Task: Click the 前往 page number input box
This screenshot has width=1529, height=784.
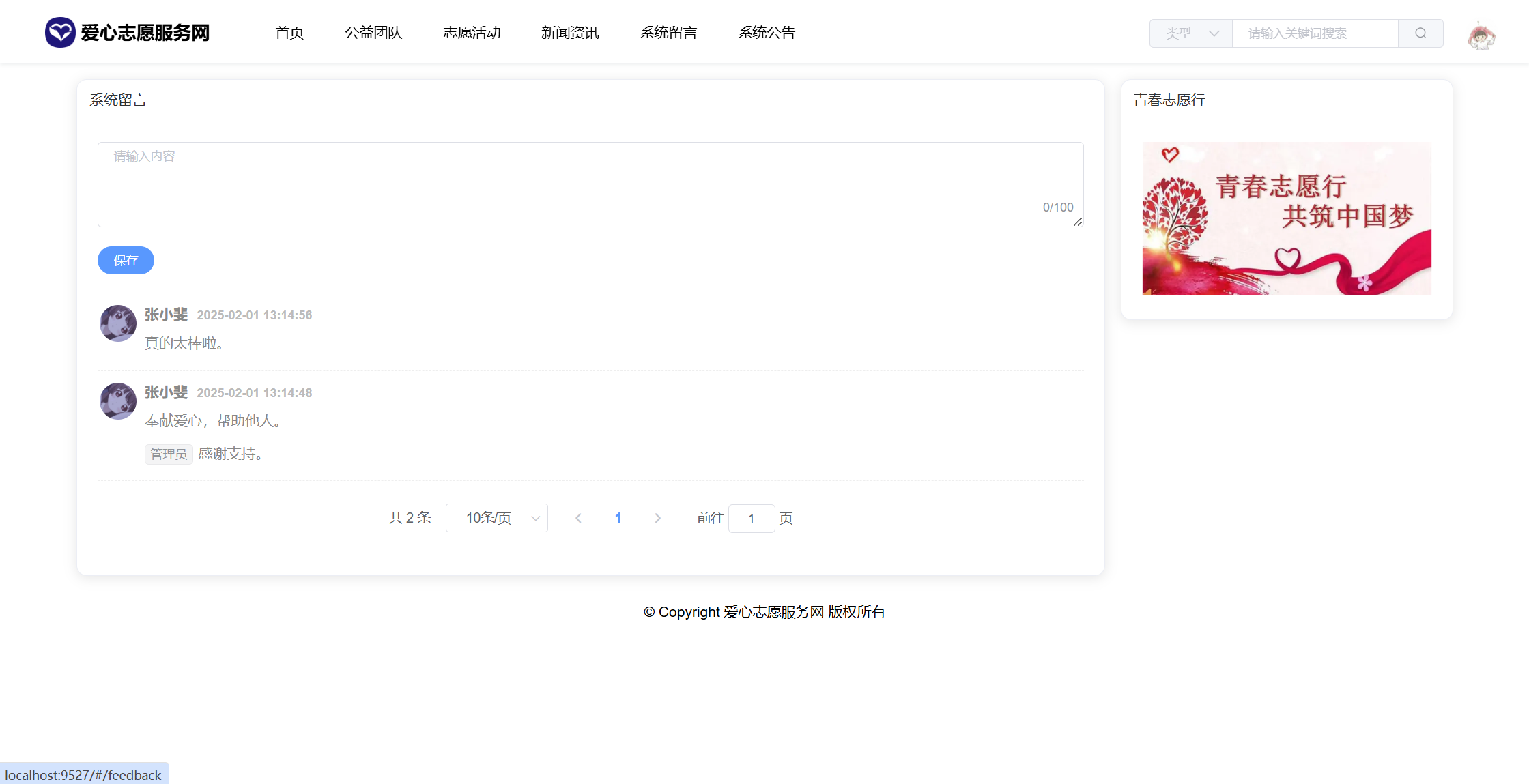Action: coord(751,518)
